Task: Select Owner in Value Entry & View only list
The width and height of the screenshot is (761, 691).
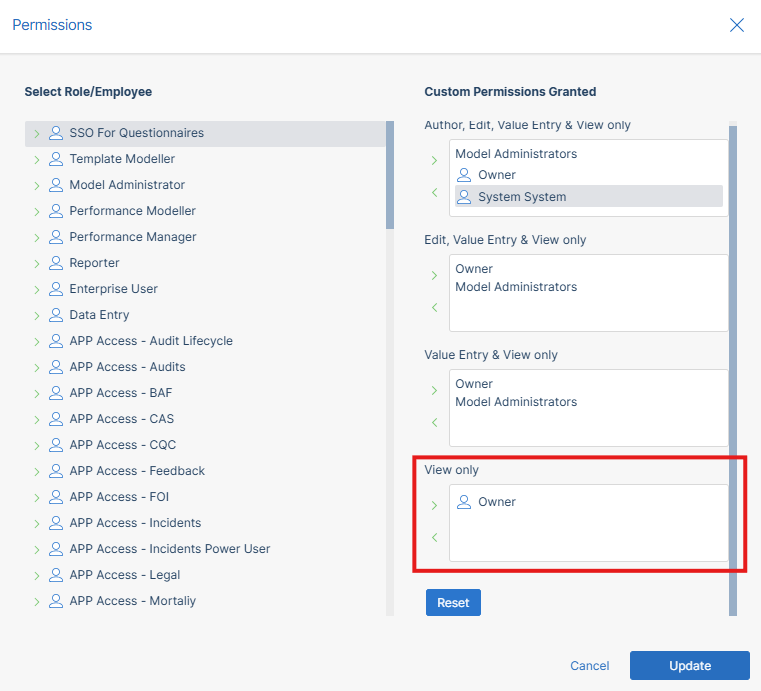Action: pos(474,384)
